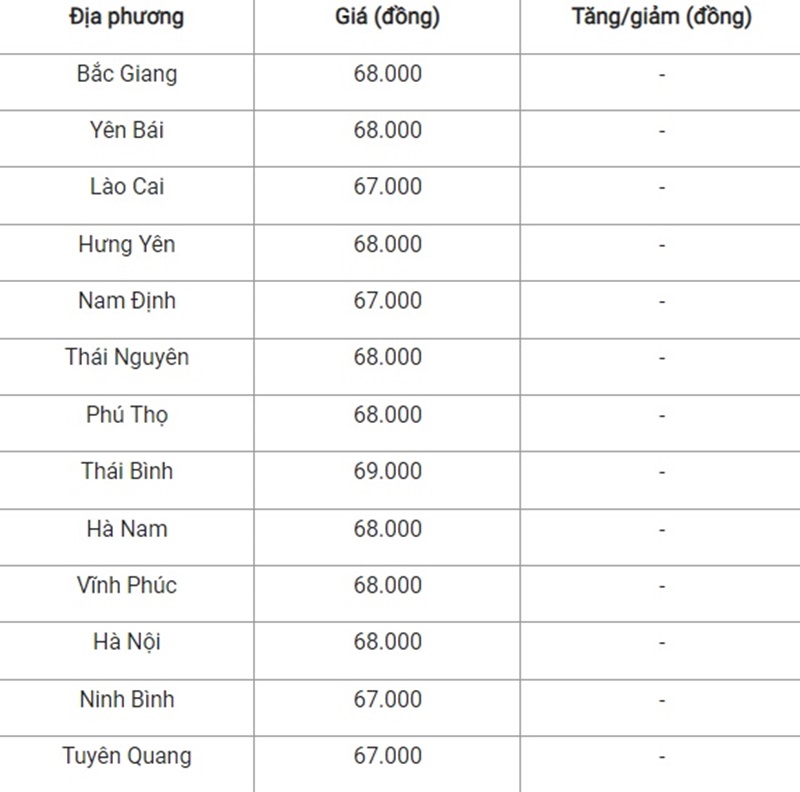The width and height of the screenshot is (800, 792).
Task: Click the Ninh Bình location cell
Action: point(127,699)
